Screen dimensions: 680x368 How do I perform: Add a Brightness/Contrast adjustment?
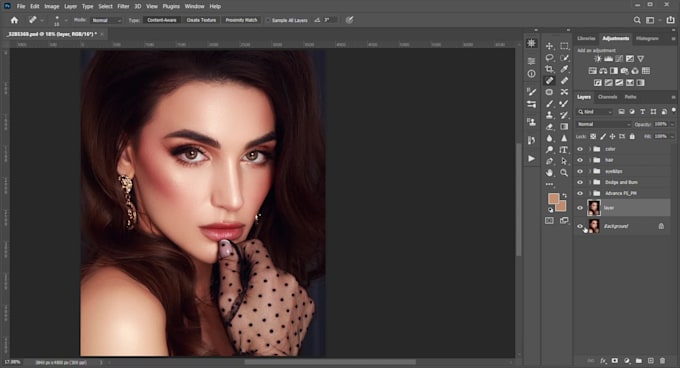pyautogui.click(x=598, y=59)
